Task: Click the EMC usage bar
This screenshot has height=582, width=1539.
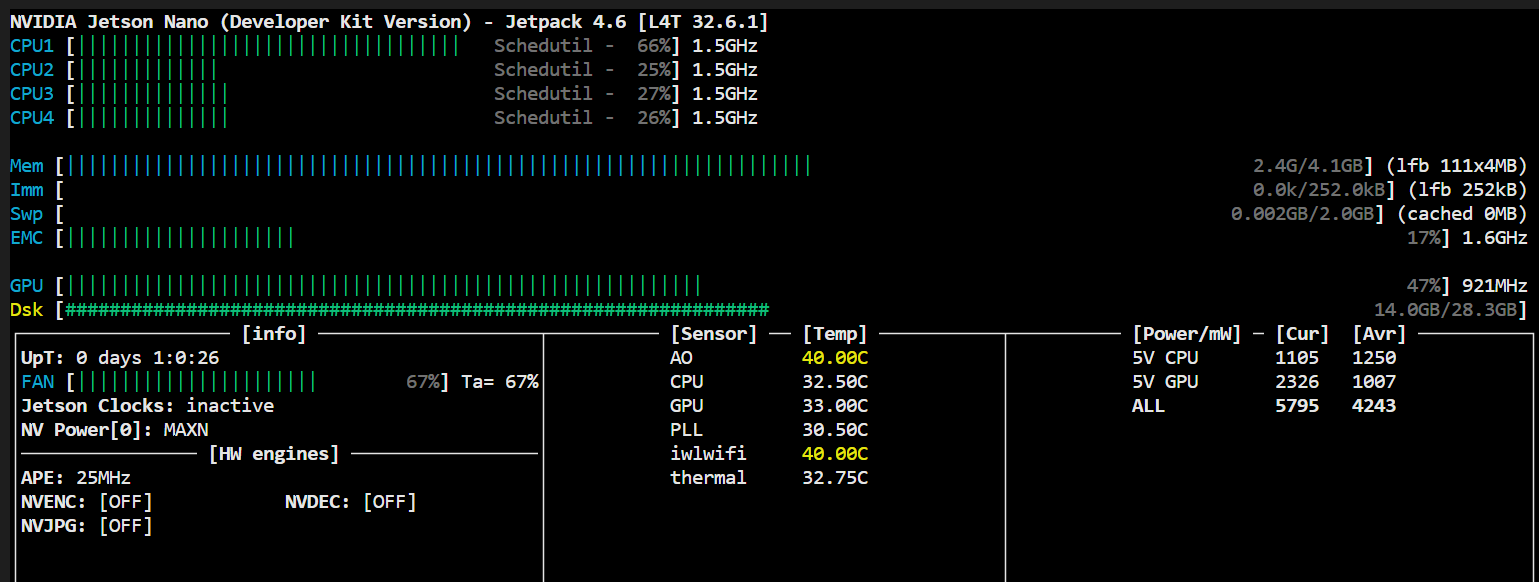Action: click(180, 238)
